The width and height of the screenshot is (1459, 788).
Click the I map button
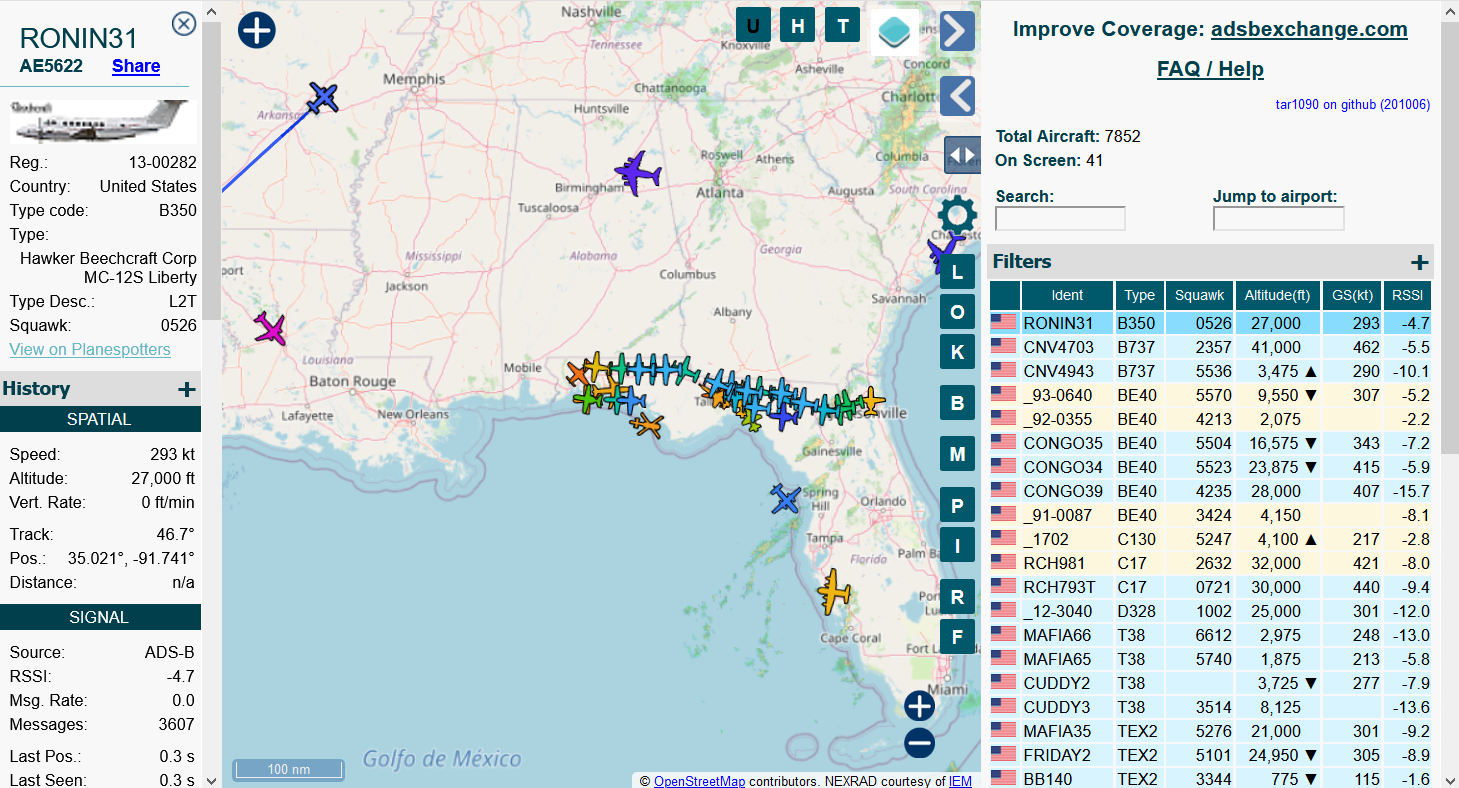(x=957, y=546)
